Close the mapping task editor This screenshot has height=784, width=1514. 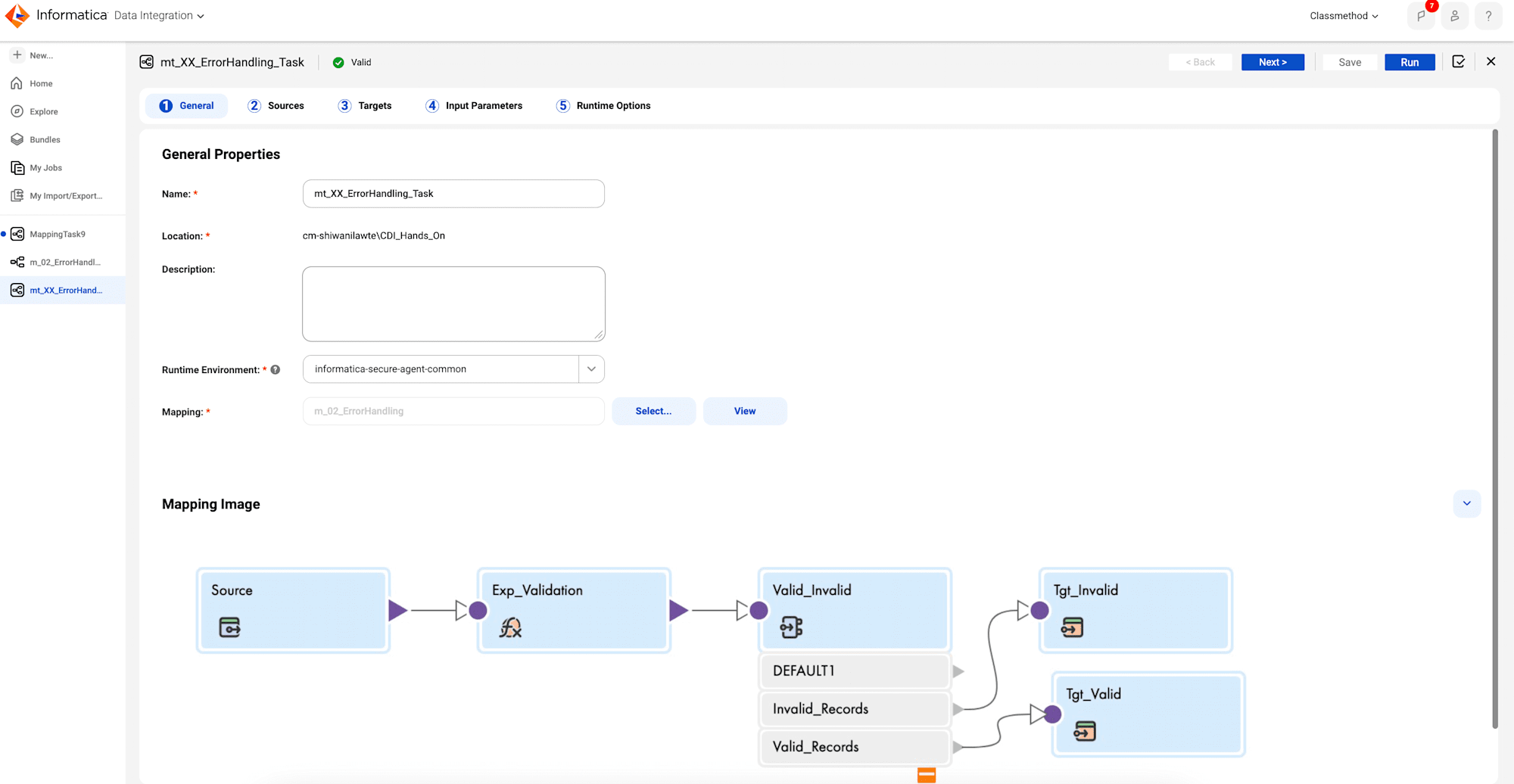(x=1491, y=61)
